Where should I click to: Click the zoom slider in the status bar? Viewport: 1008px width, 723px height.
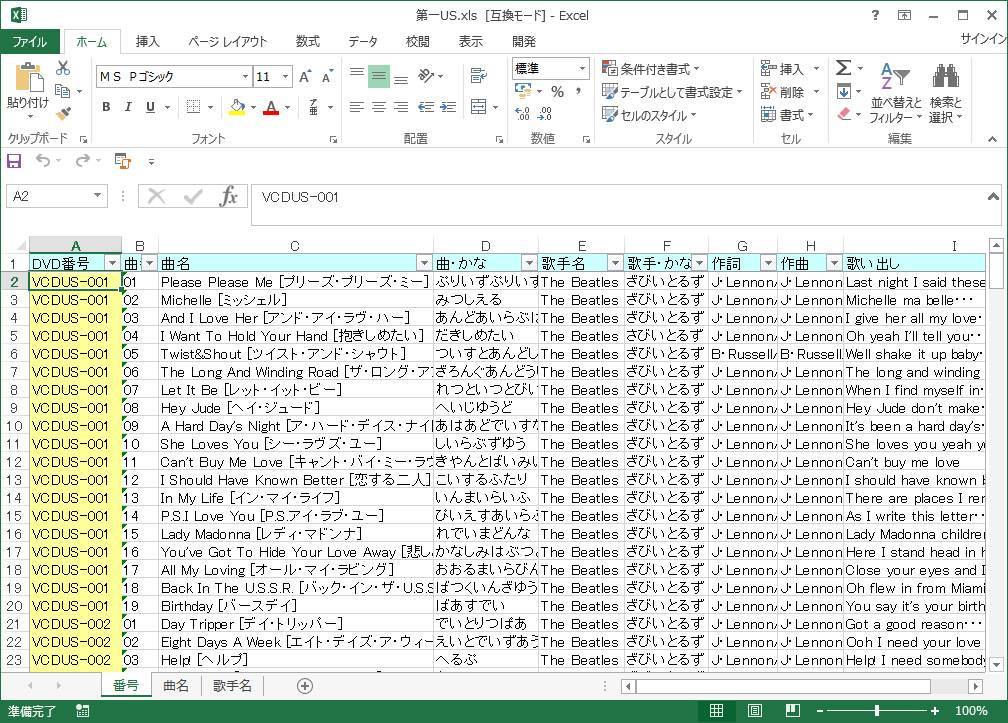tap(877, 711)
